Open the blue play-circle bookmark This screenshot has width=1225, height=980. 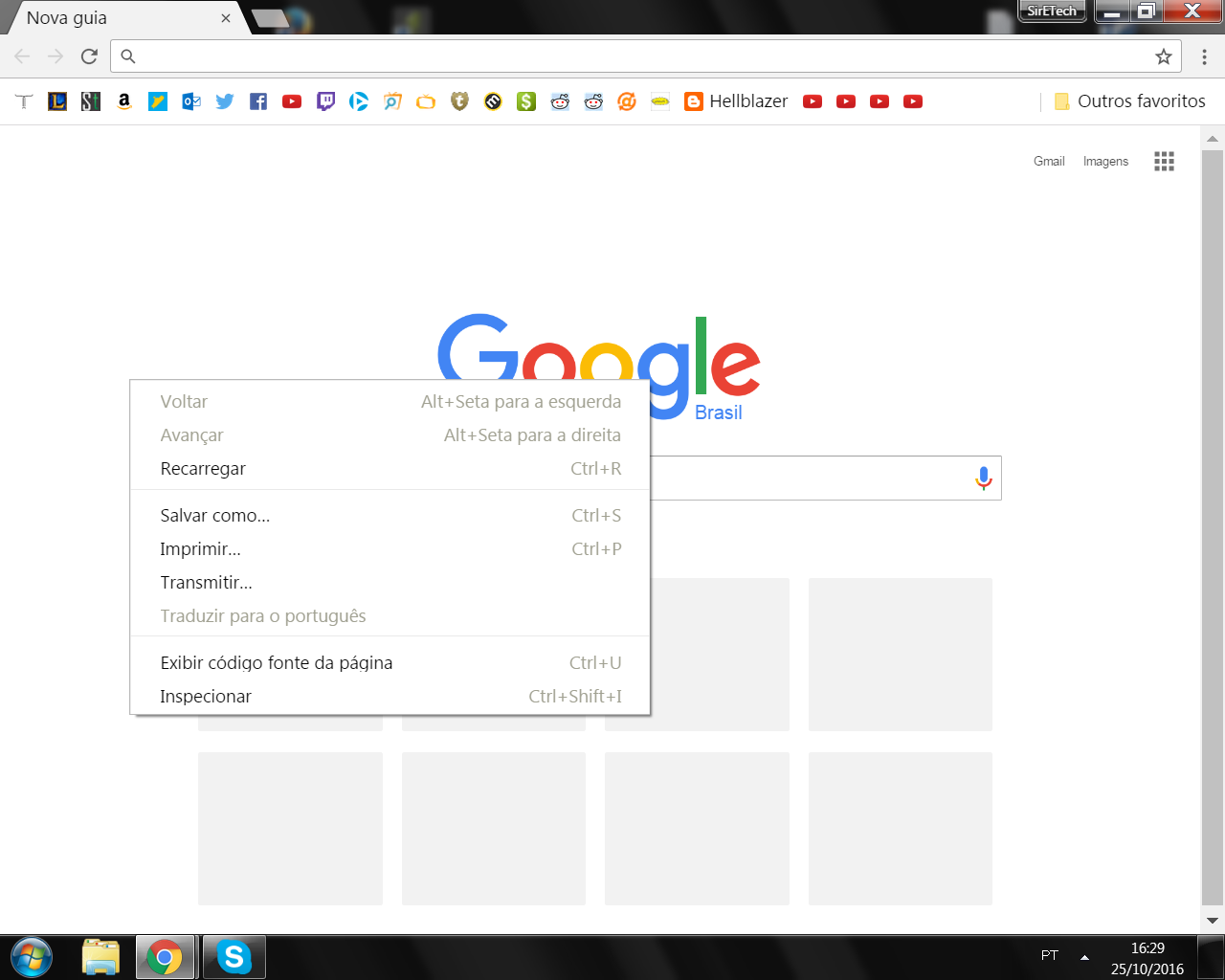pos(359,101)
